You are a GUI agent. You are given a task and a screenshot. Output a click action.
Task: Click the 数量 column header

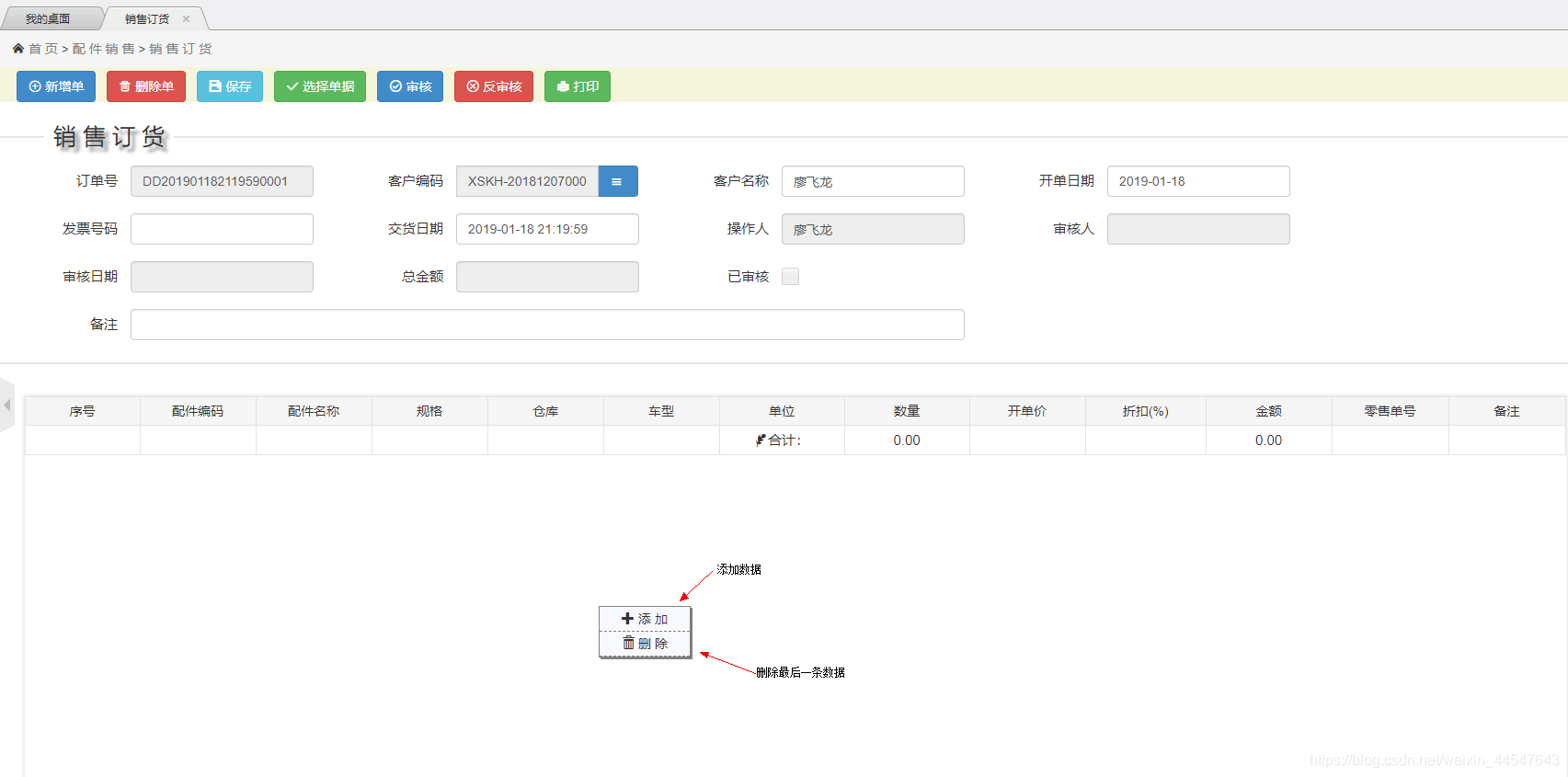pos(907,411)
